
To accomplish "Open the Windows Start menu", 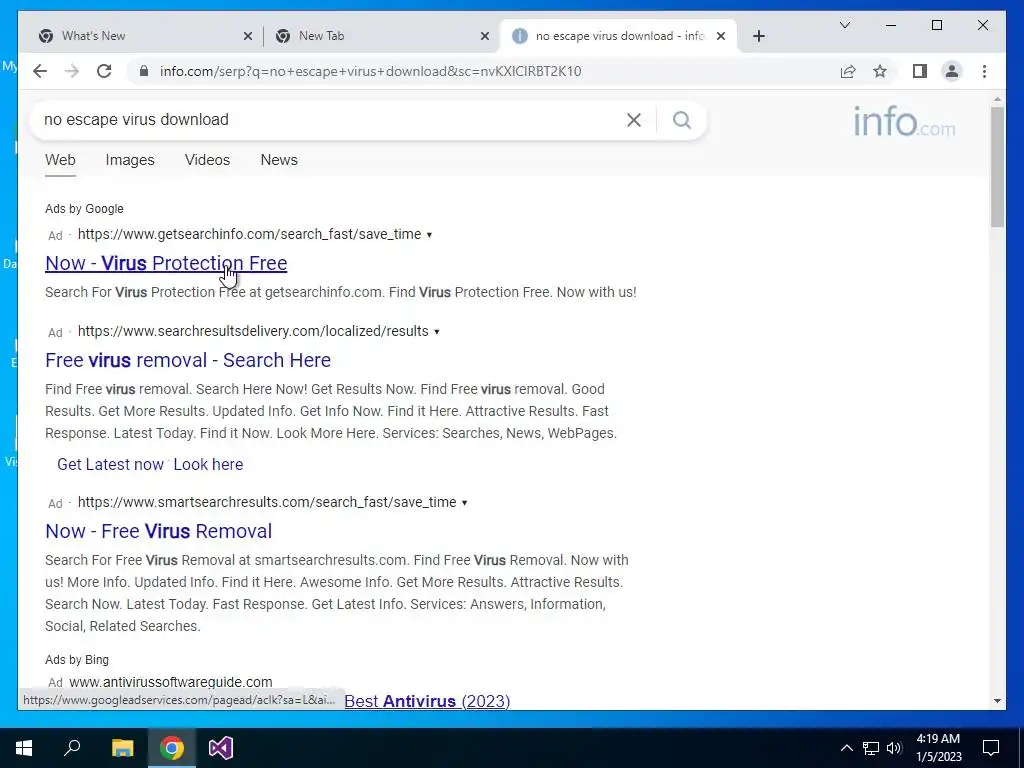I will [24, 748].
